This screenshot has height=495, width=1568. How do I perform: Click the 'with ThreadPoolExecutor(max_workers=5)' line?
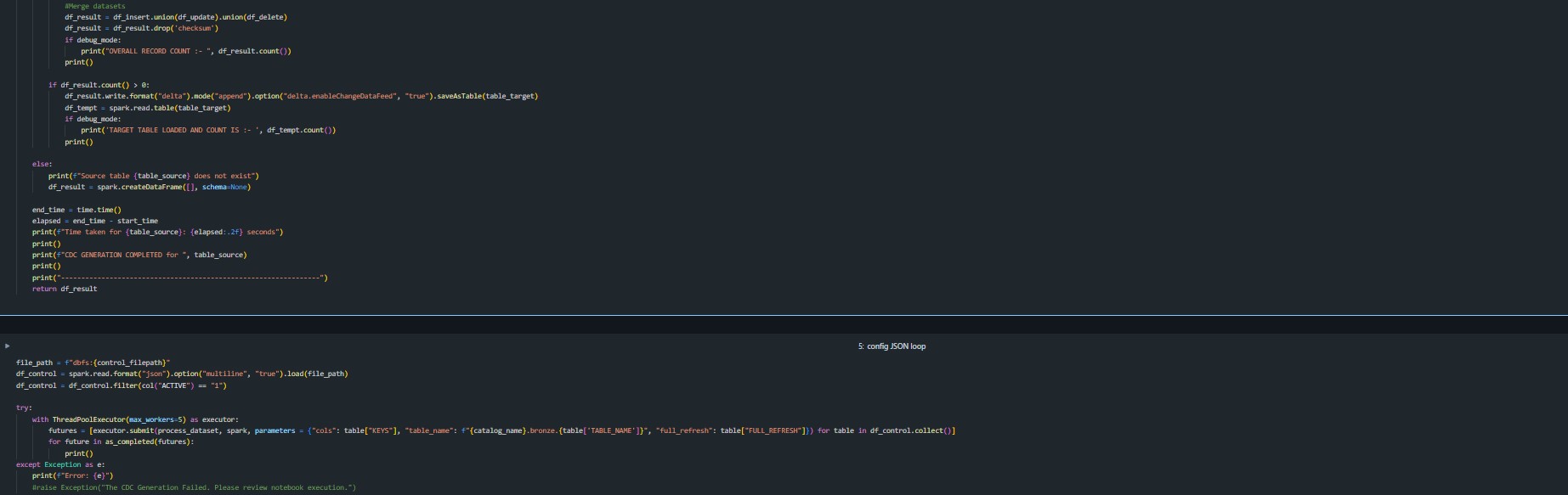tap(135, 419)
